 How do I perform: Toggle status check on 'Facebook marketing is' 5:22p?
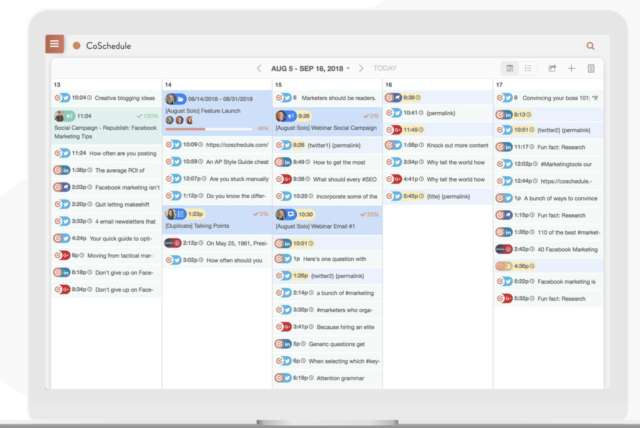pos(500,281)
